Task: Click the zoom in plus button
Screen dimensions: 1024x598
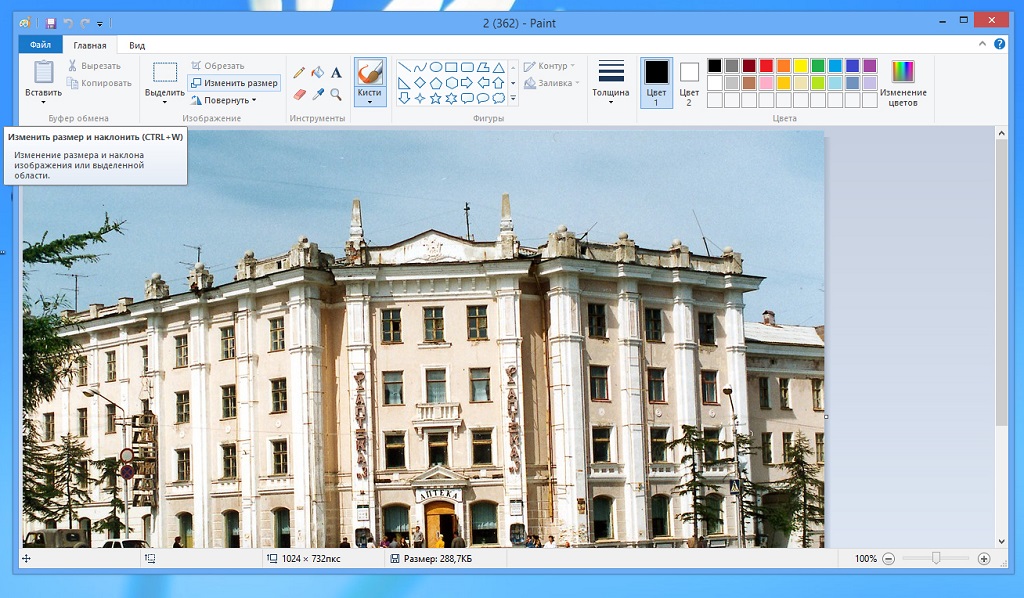Action: coord(984,559)
